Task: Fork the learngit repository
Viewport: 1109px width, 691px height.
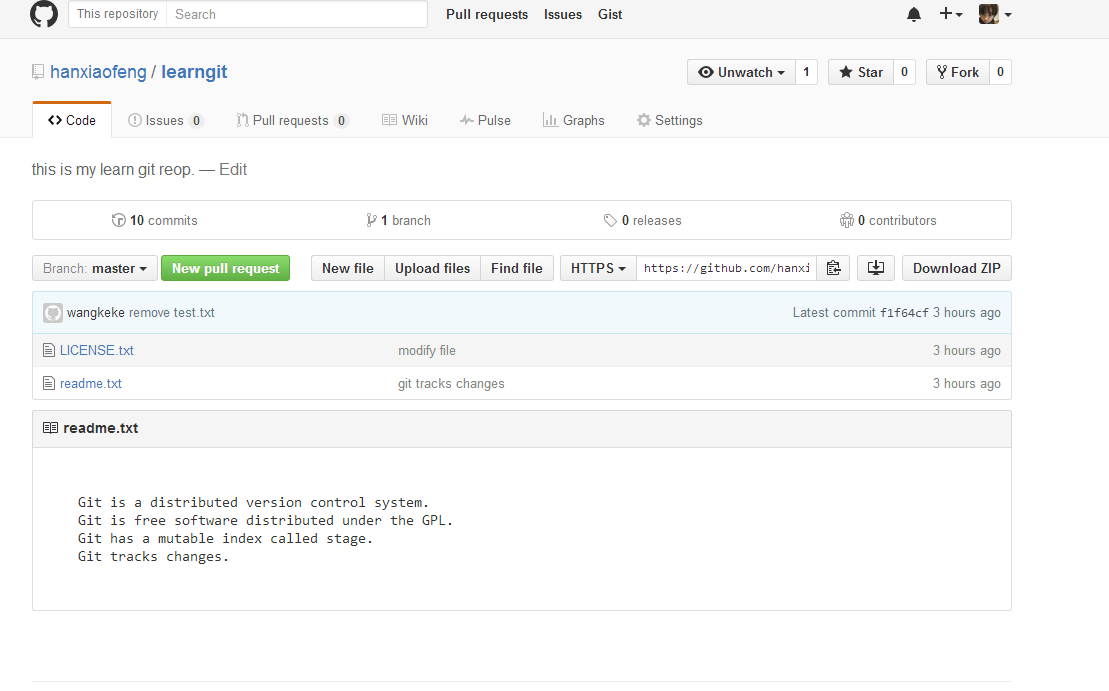Action: click(958, 72)
